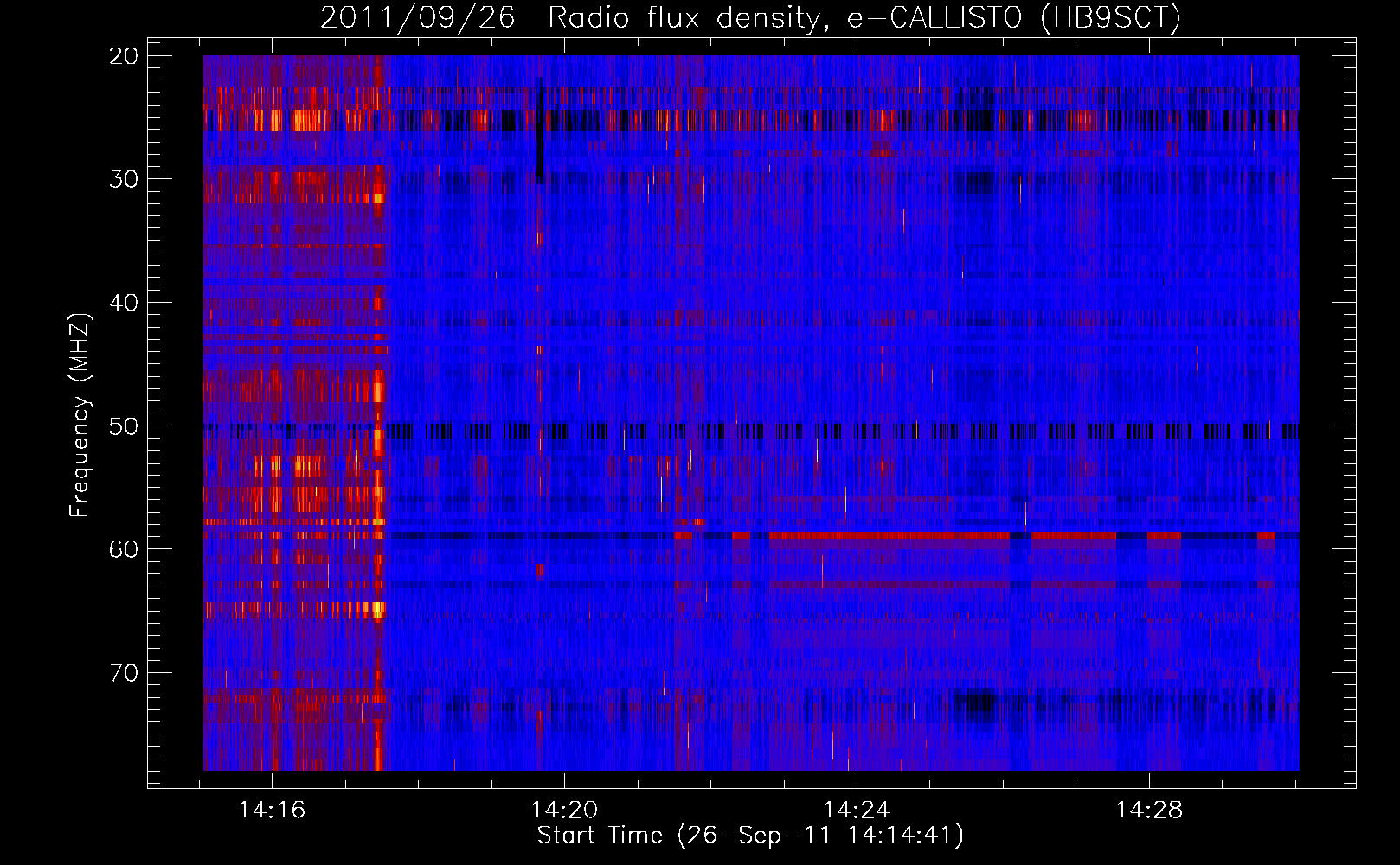Click the time axis tick label "14:24"
1400x865 pixels.
[x=857, y=811]
